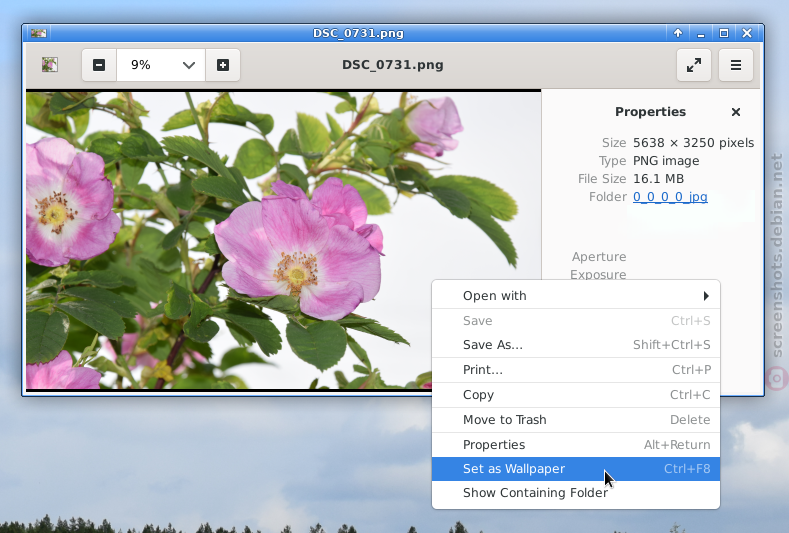Choose Set as Wallpaper
Screen dimensions: 789x533
[576, 469]
